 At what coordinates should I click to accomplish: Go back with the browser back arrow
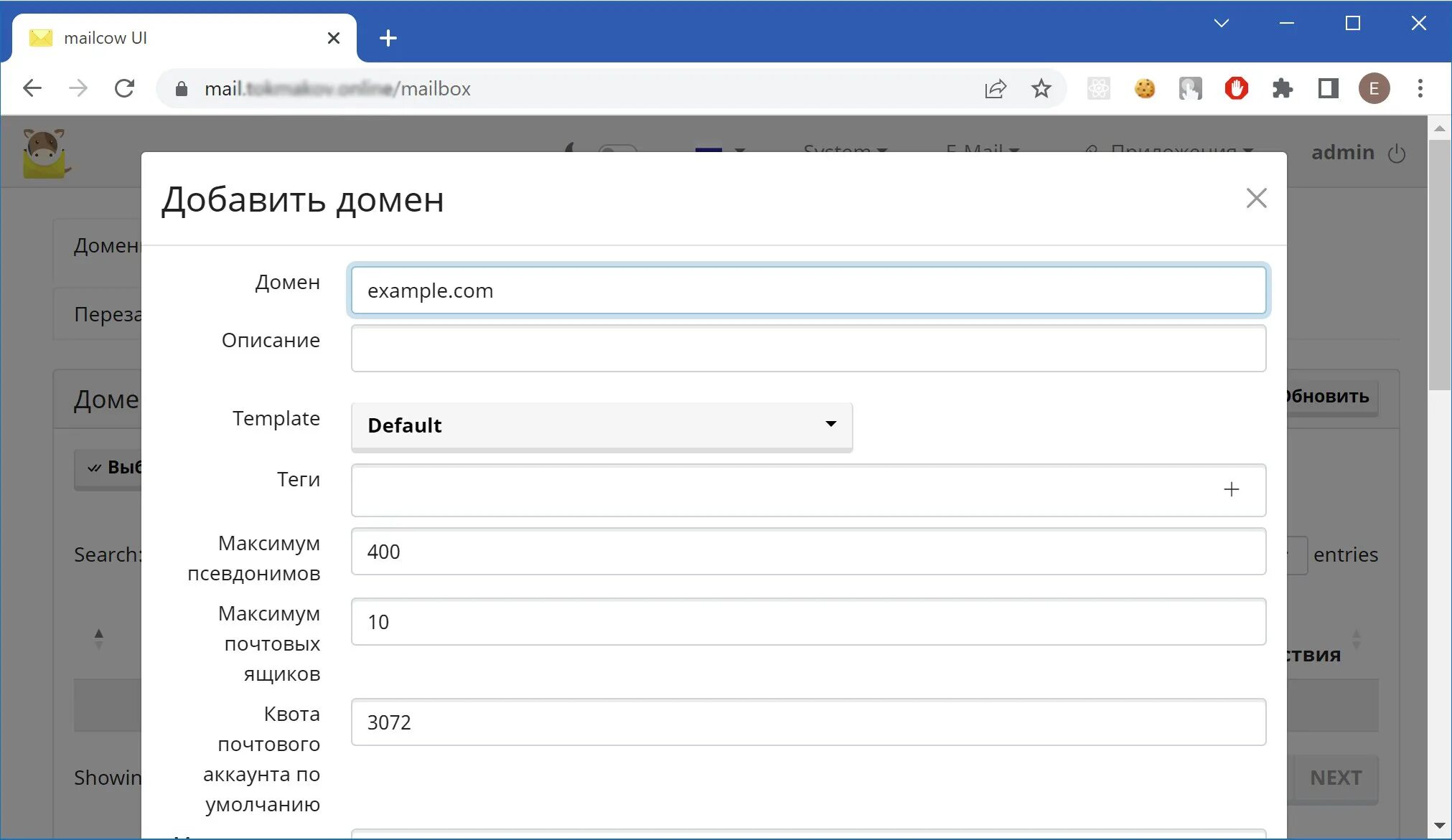(x=32, y=89)
